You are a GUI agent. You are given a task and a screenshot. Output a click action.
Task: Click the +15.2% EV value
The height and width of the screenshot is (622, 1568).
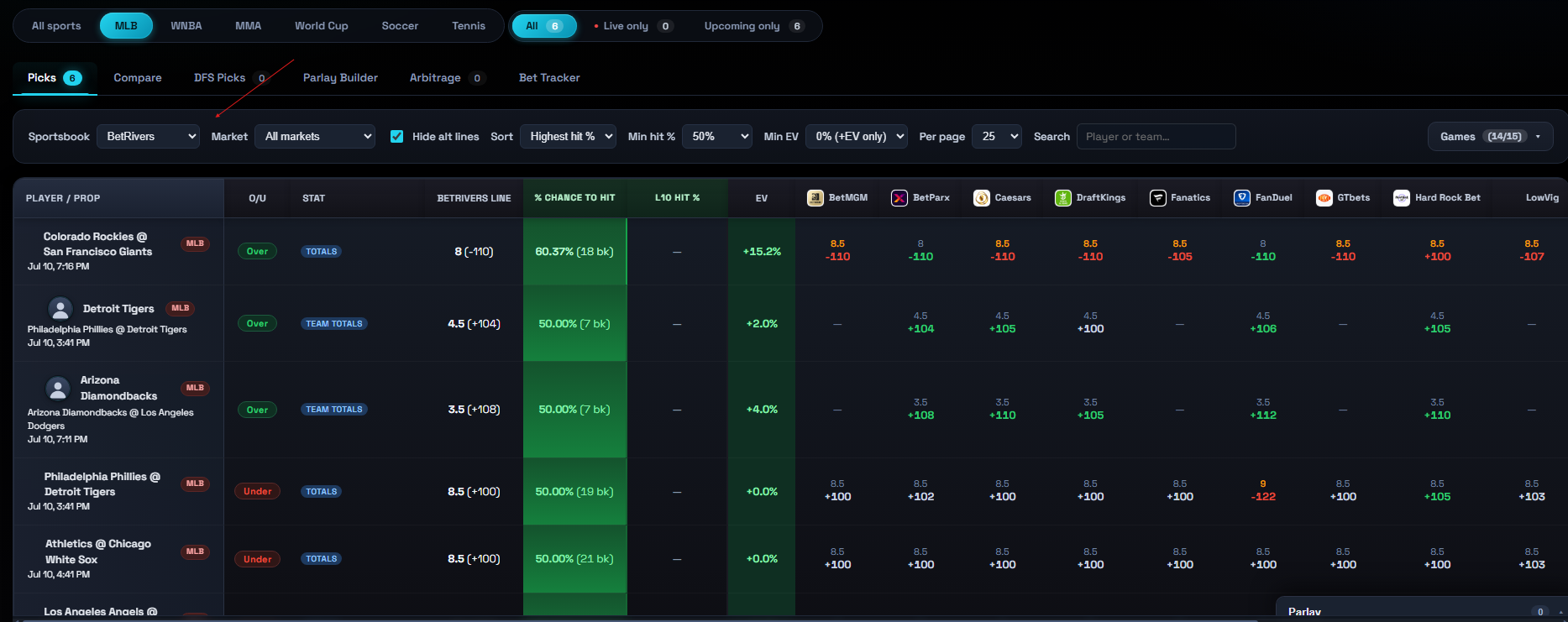click(x=762, y=251)
